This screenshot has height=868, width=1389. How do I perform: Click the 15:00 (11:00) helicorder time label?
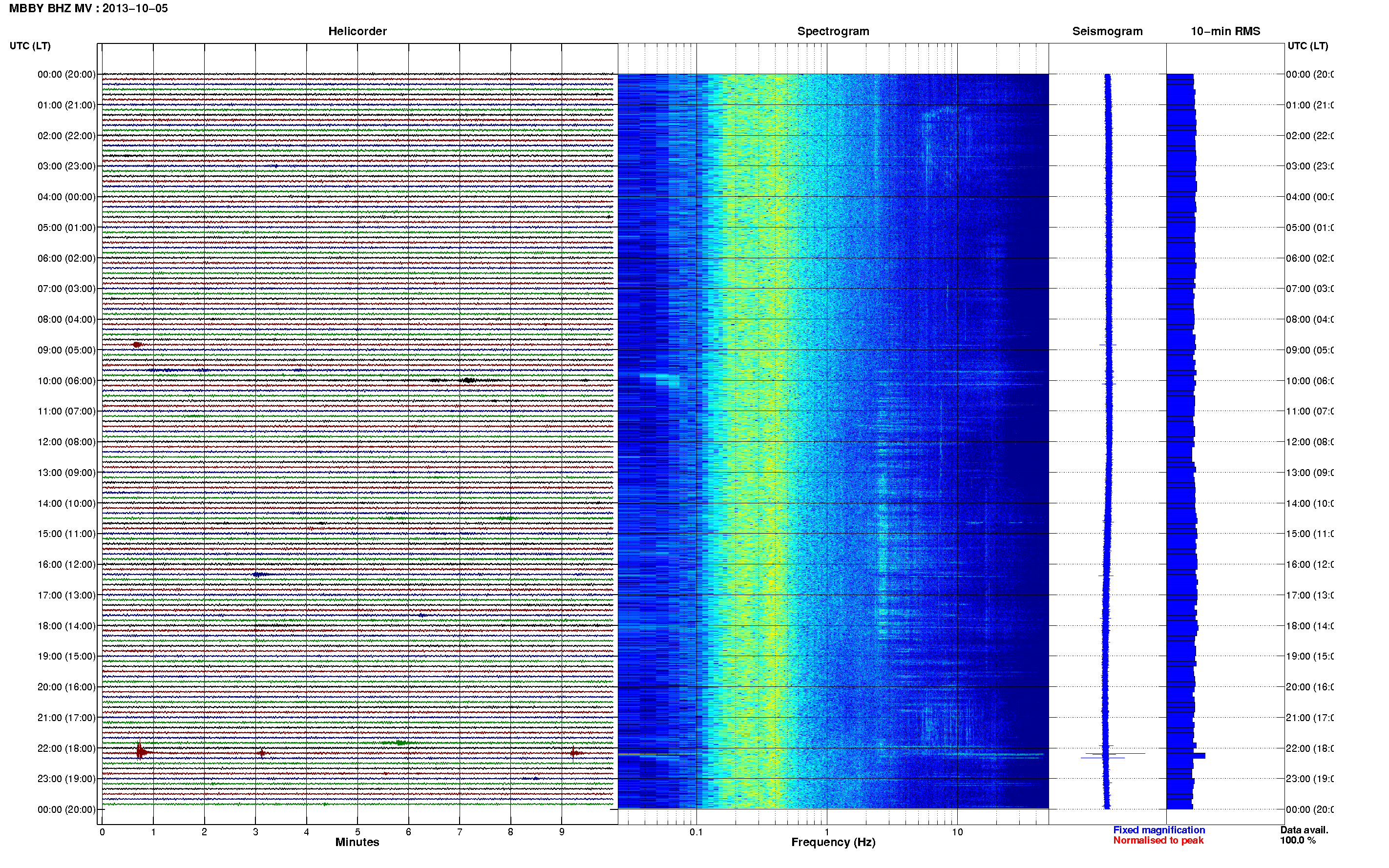[x=66, y=534]
